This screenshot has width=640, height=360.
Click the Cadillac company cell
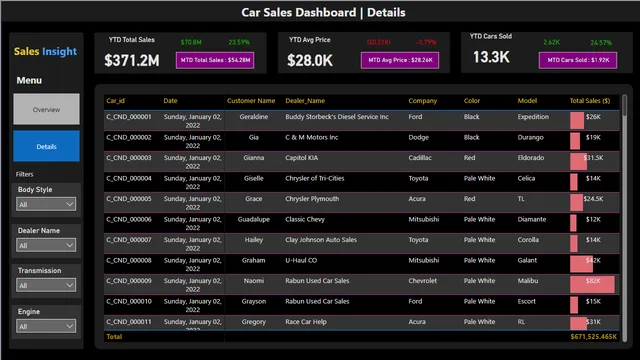420,158
